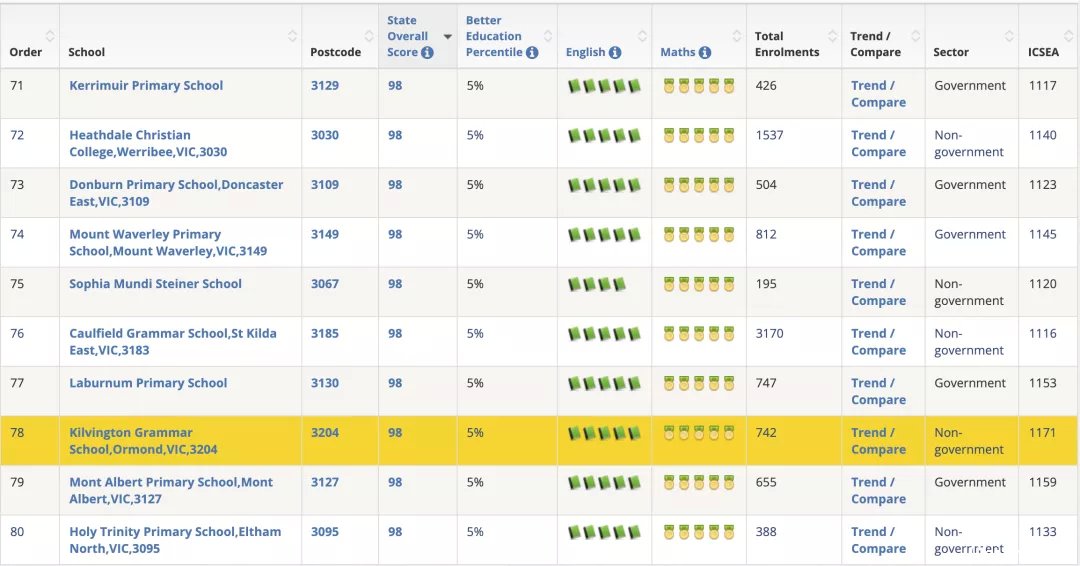Sort by Better Education Percentile arrows
The height and width of the screenshot is (566, 1080).
click(x=548, y=36)
